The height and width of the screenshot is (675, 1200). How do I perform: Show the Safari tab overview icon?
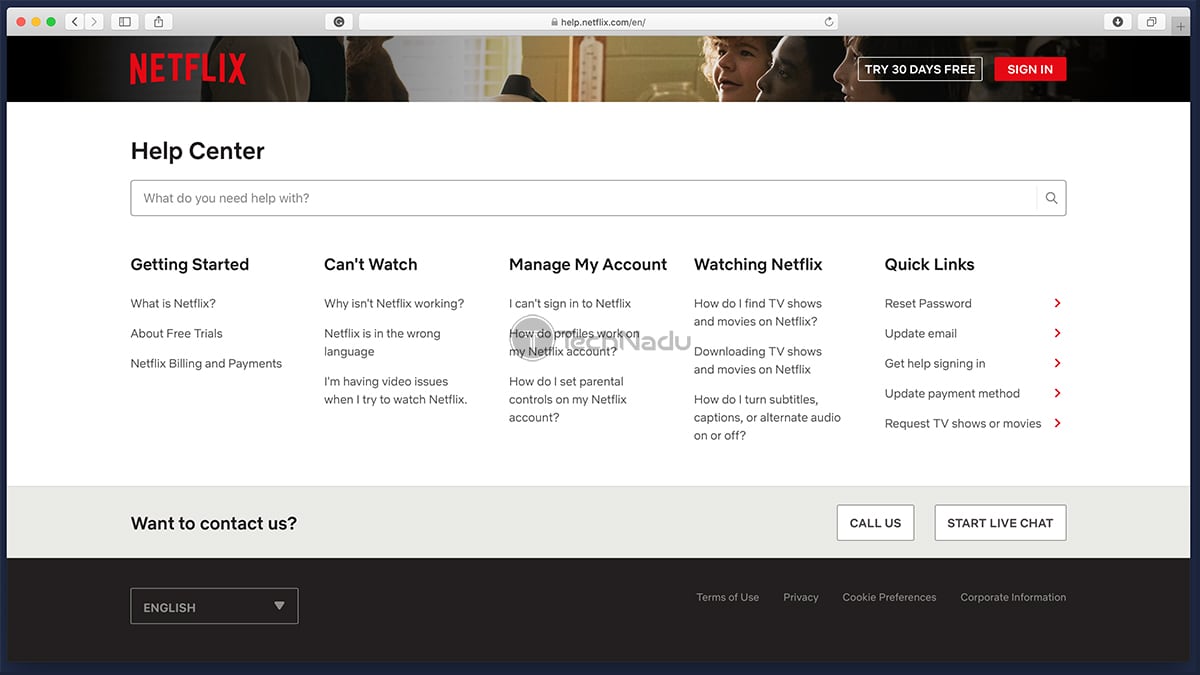pyautogui.click(x=1151, y=22)
